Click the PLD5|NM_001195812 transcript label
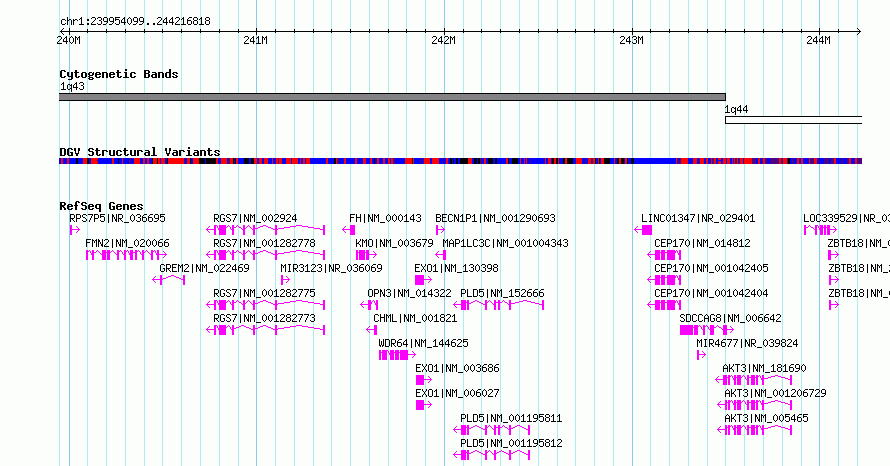The width and height of the screenshot is (890, 466). (x=511, y=443)
